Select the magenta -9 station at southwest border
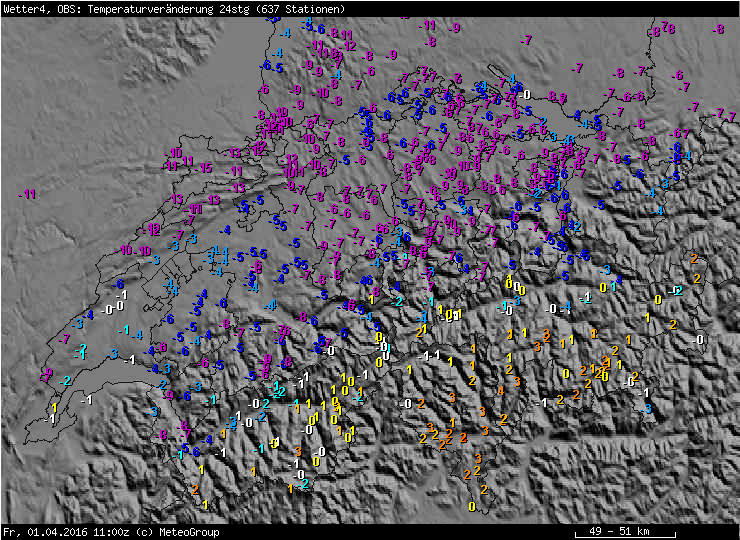The width and height of the screenshot is (740, 540). click(48, 373)
